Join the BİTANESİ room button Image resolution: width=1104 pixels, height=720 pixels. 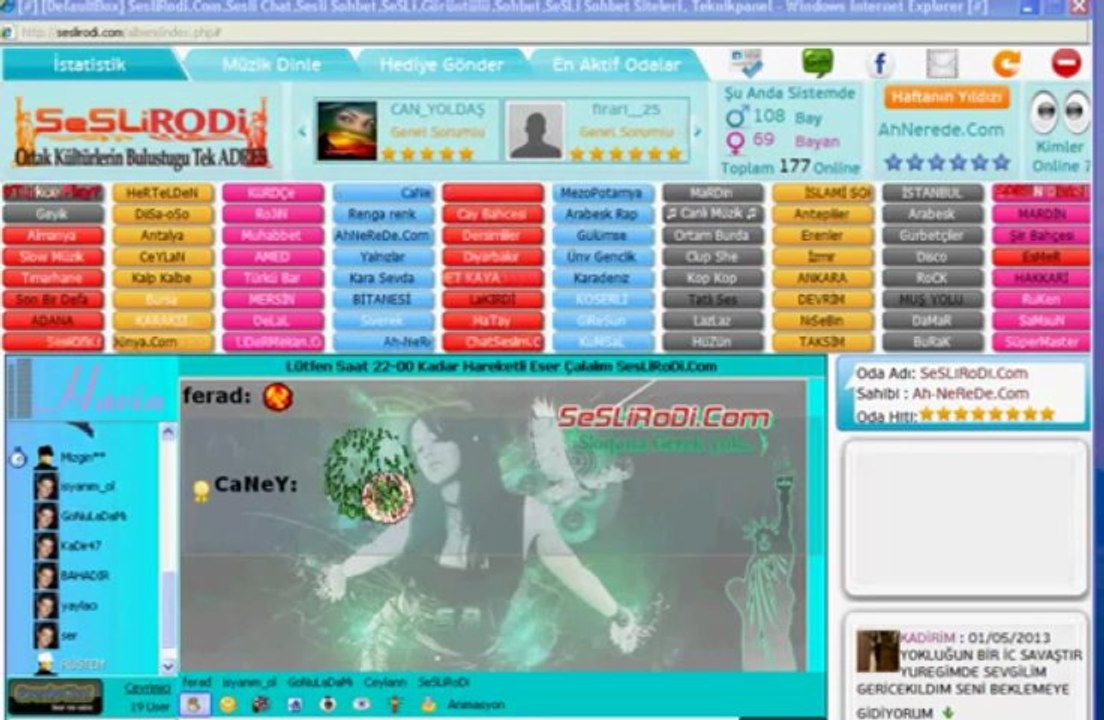click(x=383, y=299)
